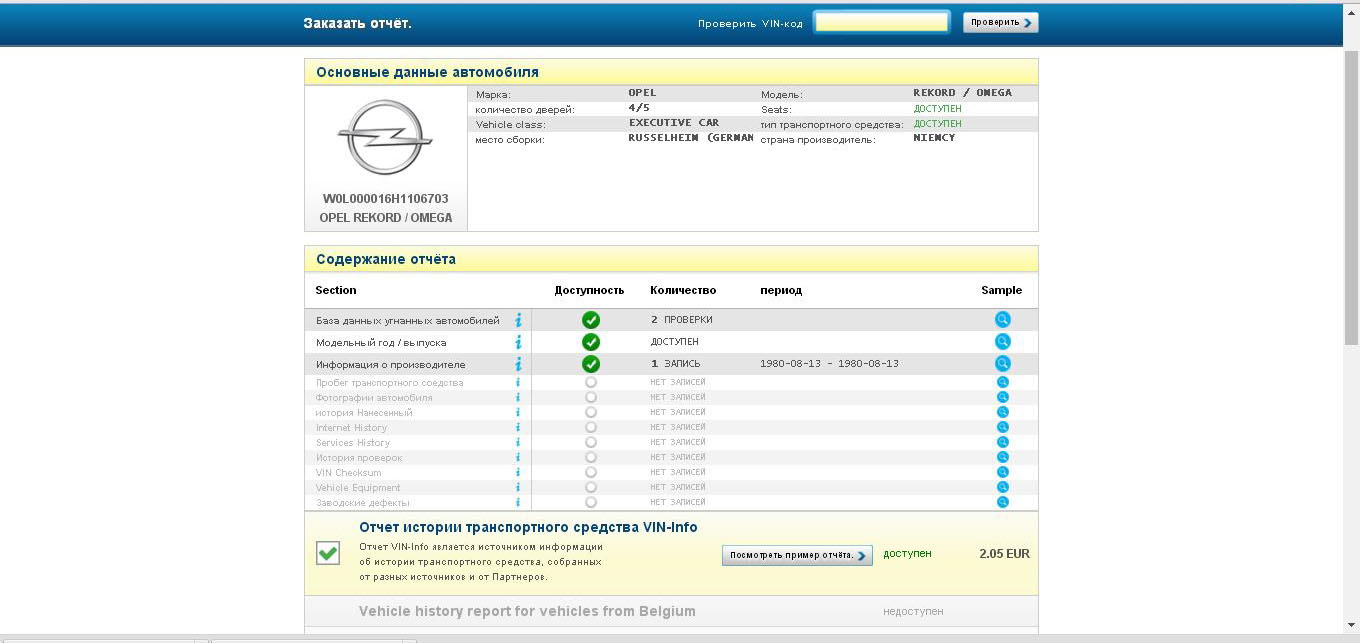
Task: Click Отчет истории транспортного средства VIN-Info title
Action: point(528,527)
